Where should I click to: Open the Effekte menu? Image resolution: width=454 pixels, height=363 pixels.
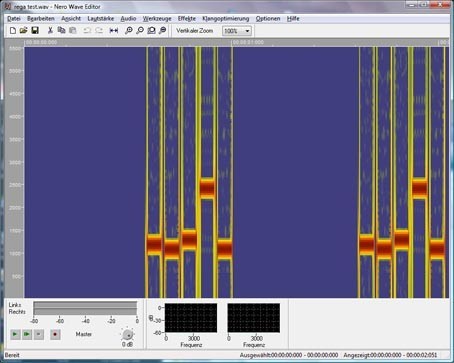click(187, 19)
